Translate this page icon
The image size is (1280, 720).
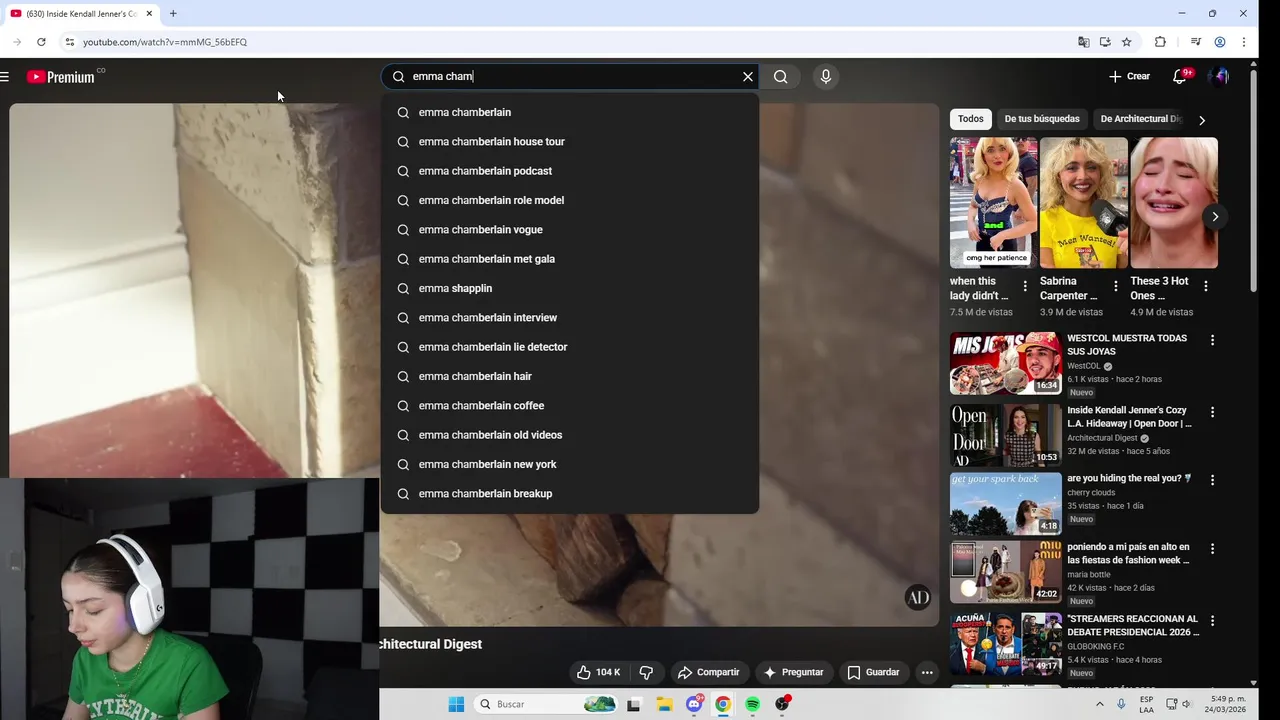click(x=1083, y=42)
